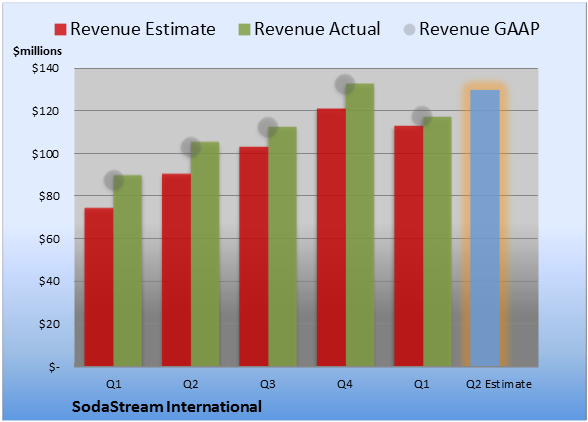Screen dimensions: 588x422
Task: Select the blue Q2 Estimate bar
Action: click(485, 228)
